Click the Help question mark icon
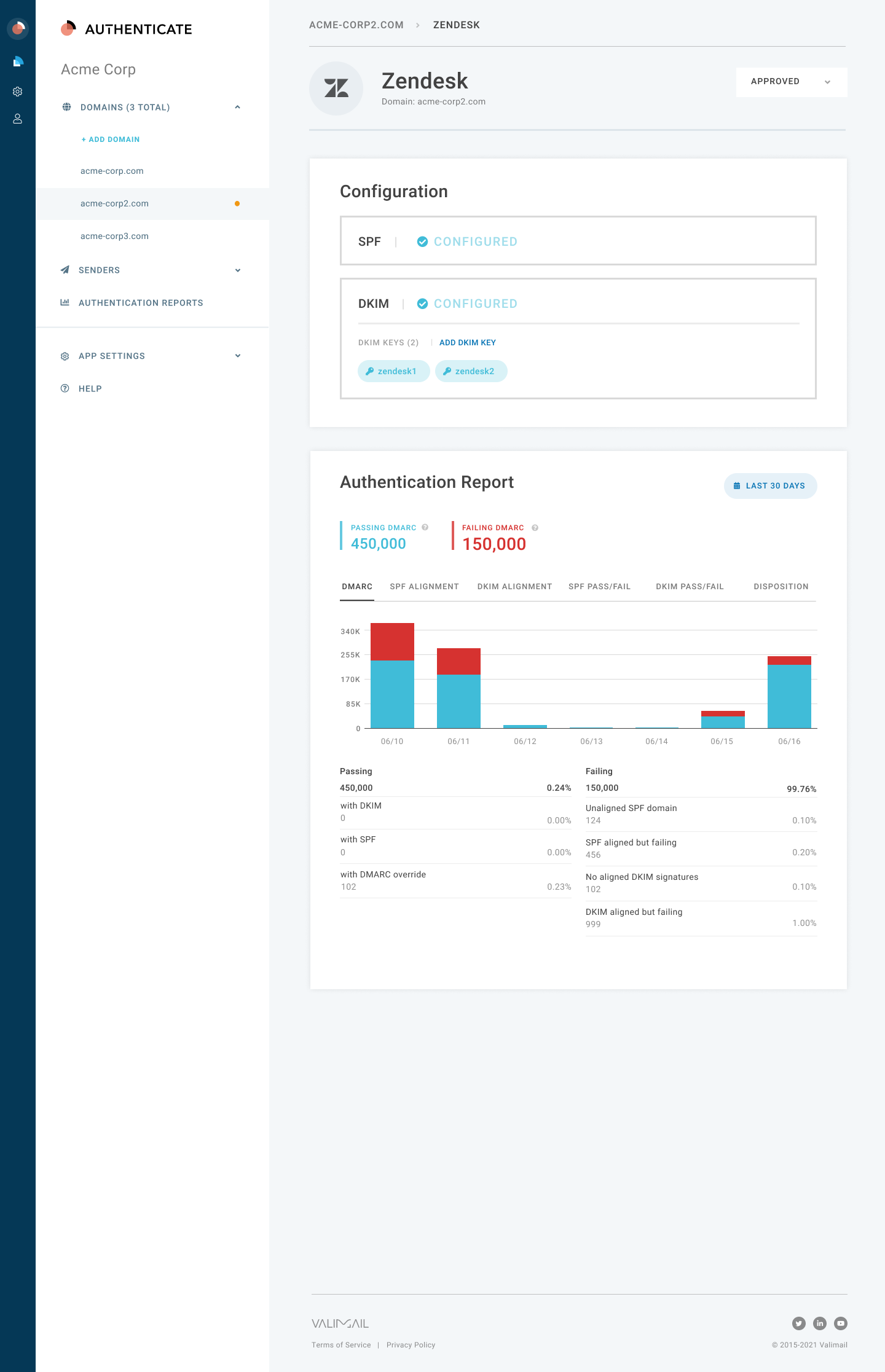 point(65,388)
